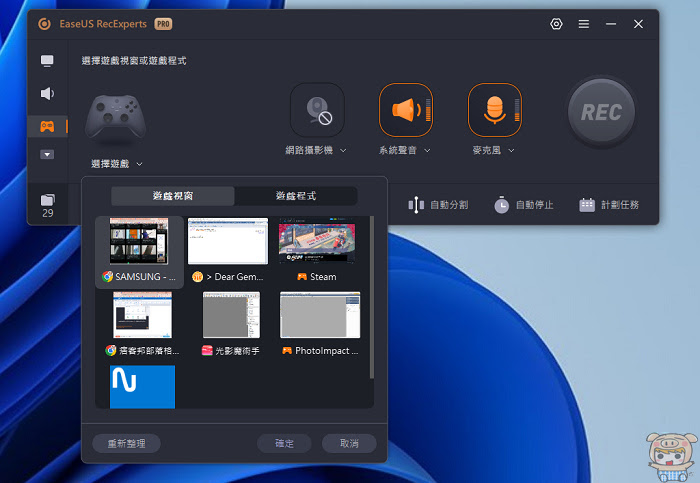The image size is (700, 483).
Task: Click the 重新整理 refresh button
Action: click(126, 443)
